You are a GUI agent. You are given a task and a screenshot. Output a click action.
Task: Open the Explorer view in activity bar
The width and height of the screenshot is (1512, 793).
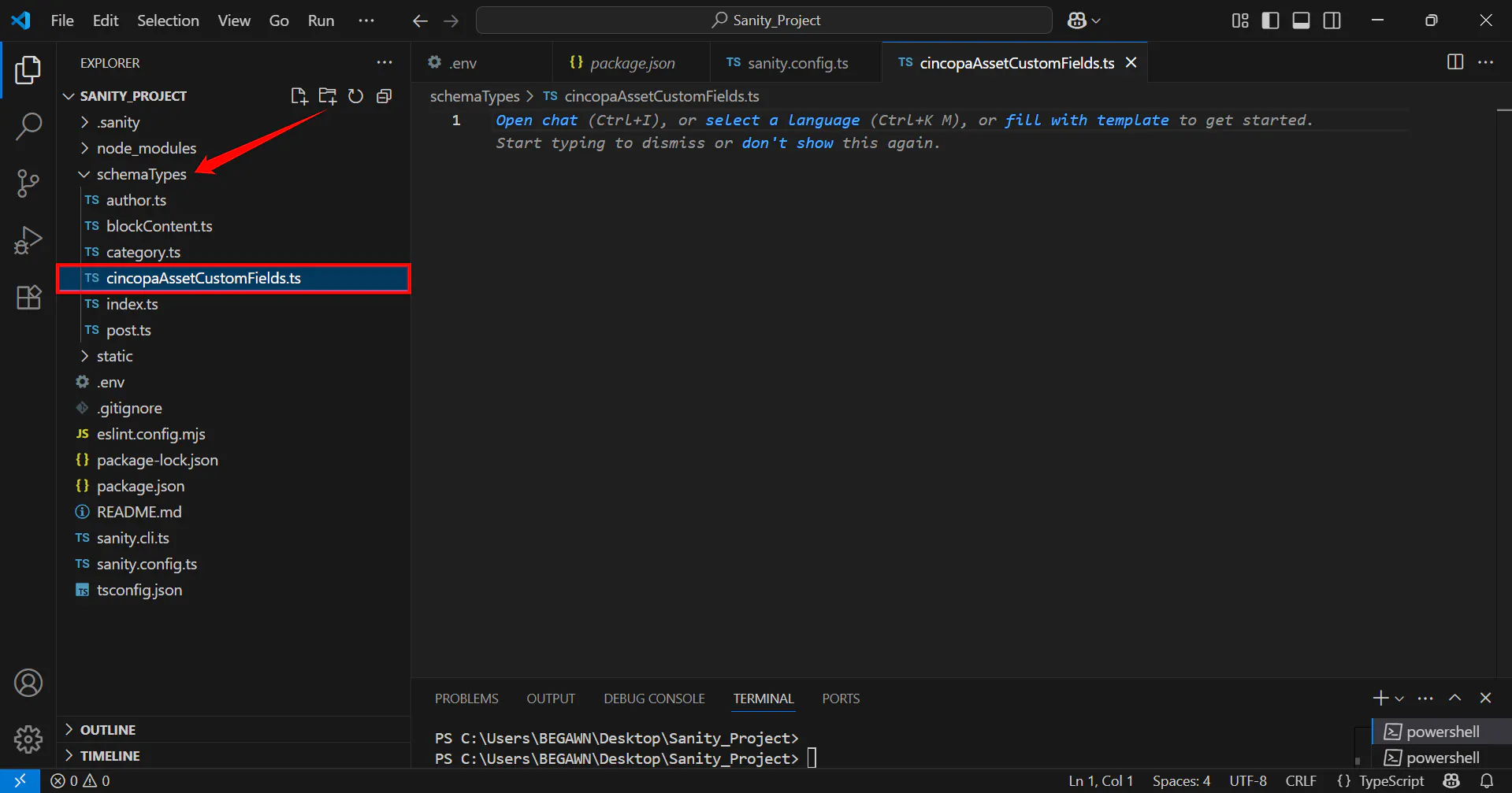(x=28, y=70)
